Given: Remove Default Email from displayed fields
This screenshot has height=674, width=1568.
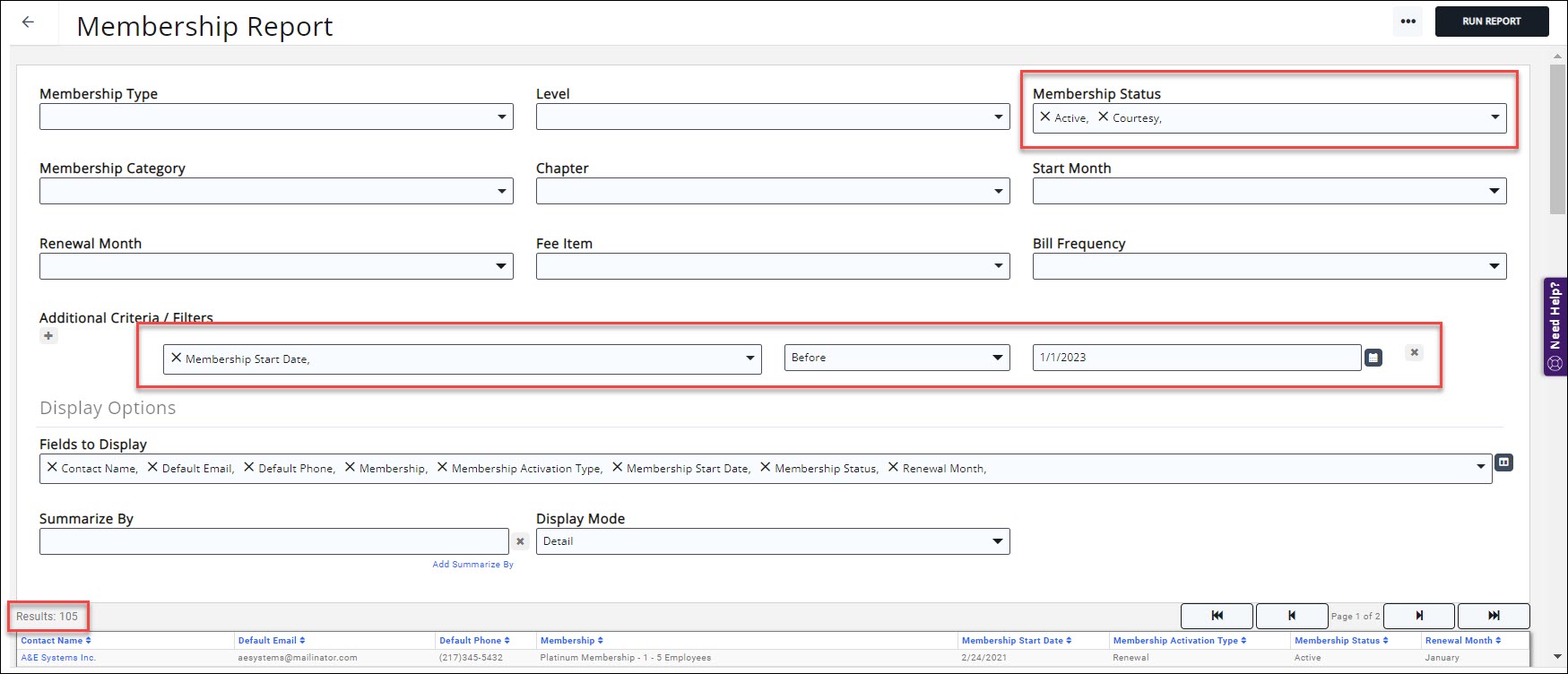Looking at the screenshot, I should (x=152, y=467).
